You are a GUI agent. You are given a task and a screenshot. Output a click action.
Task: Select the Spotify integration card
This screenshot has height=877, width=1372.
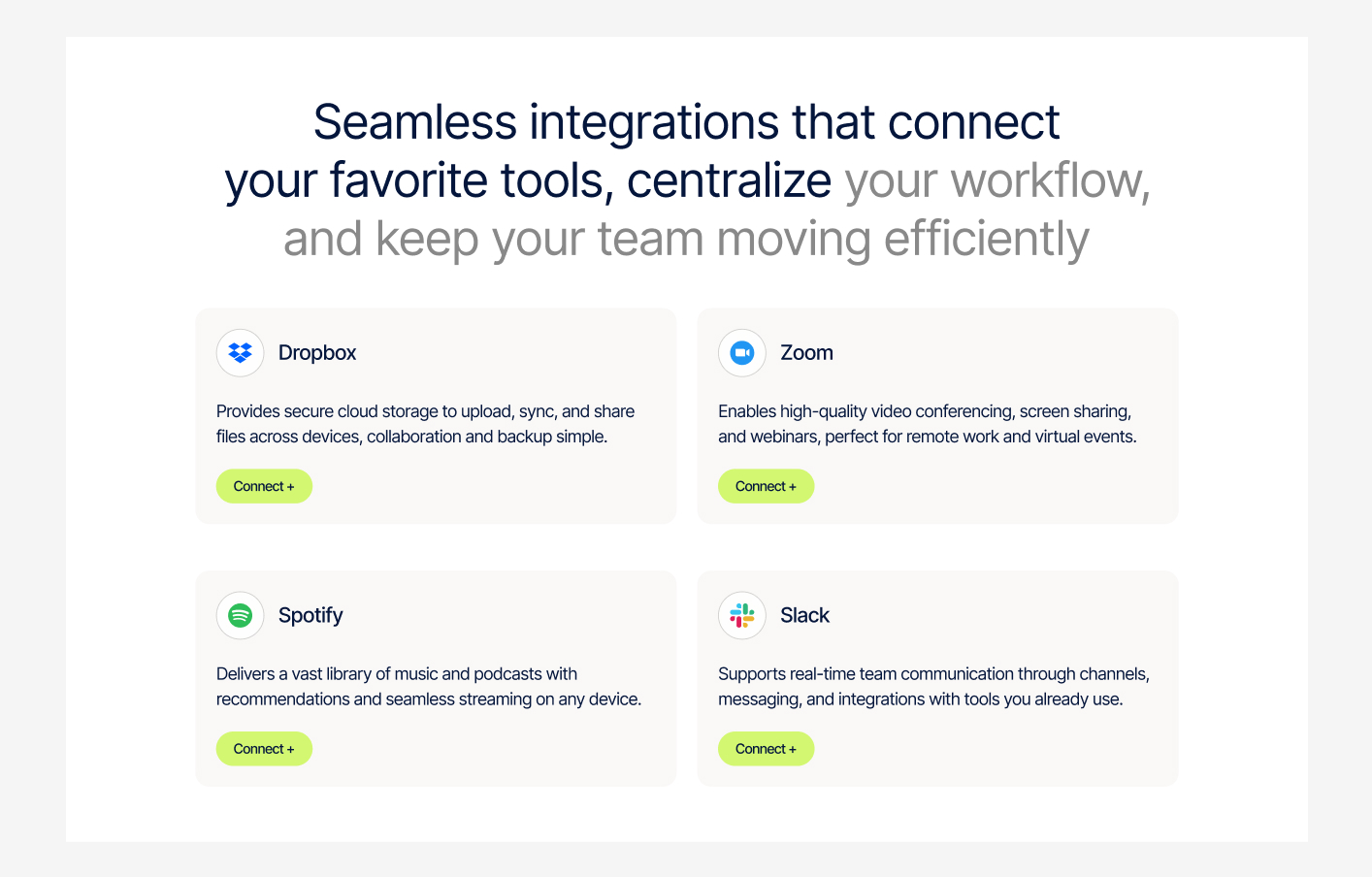pos(437,678)
